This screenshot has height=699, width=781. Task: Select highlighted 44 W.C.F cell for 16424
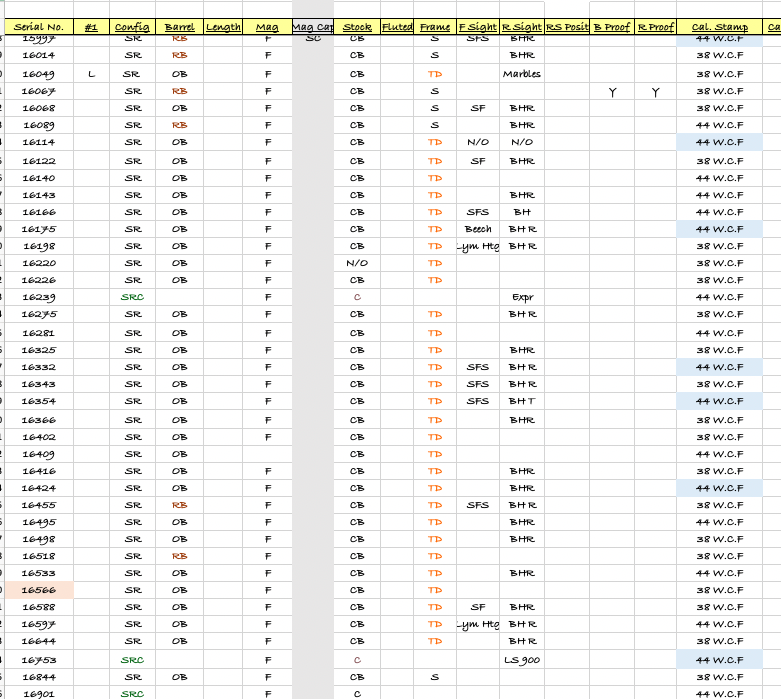(x=719, y=488)
